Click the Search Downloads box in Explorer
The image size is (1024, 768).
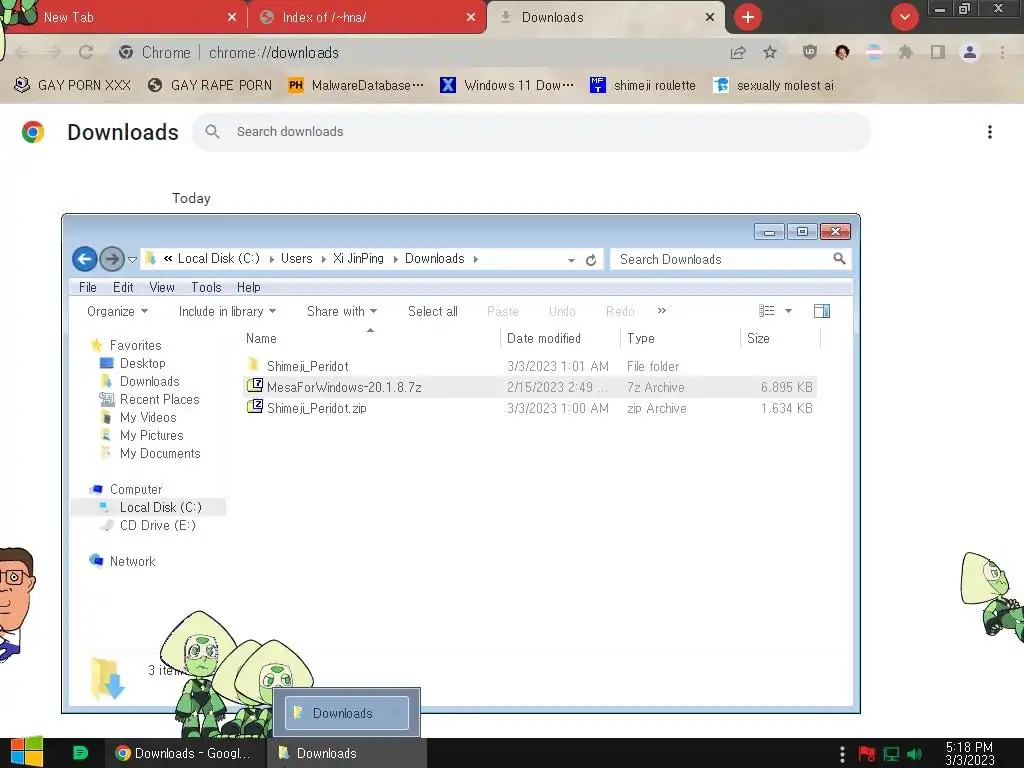tap(730, 259)
